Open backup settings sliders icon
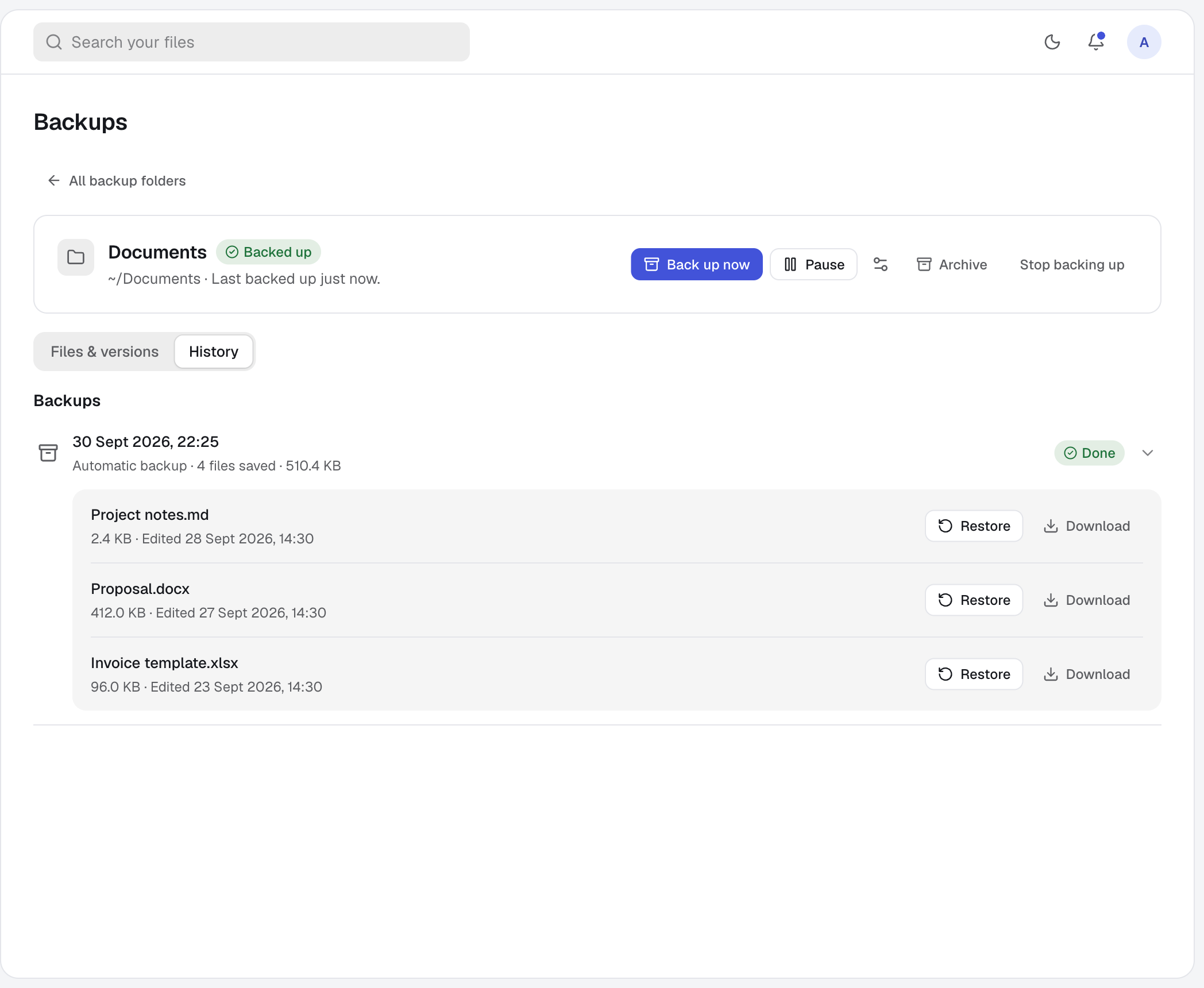Viewport: 1204px width, 988px height. [x=881, y=264]
